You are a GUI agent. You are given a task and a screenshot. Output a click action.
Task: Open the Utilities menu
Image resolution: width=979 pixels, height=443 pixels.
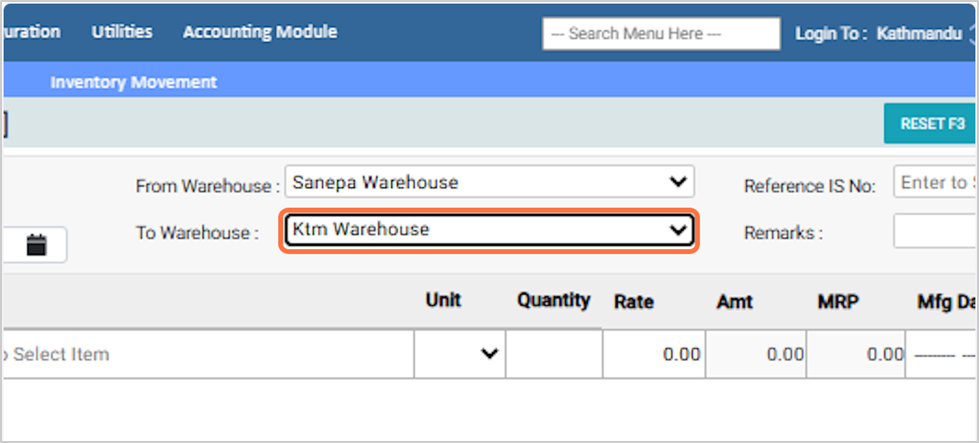pyautogui.click(x=122, y=32)
